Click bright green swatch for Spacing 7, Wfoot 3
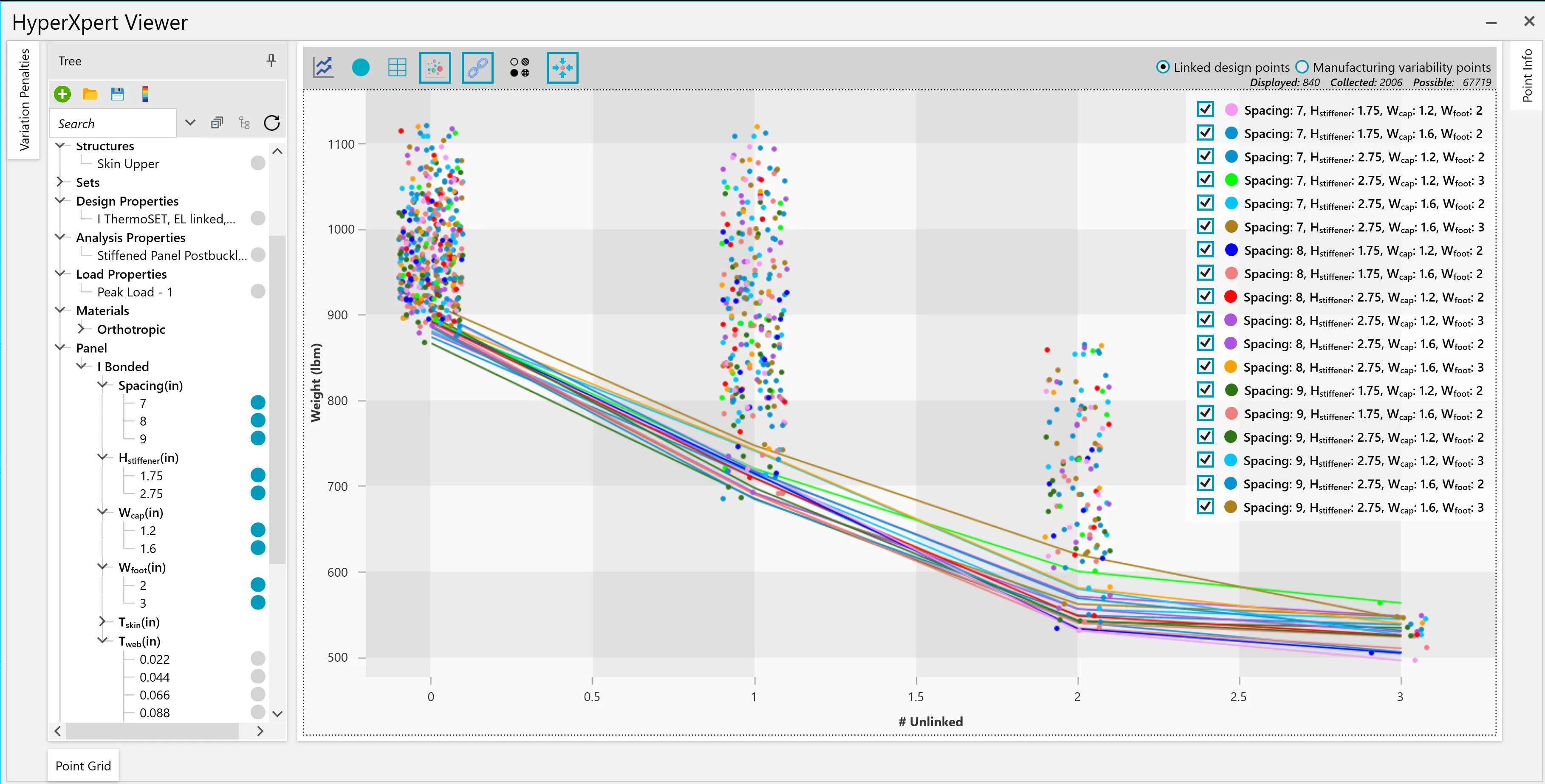Viewport: 1545px width, 784px height. (1231, 180)
